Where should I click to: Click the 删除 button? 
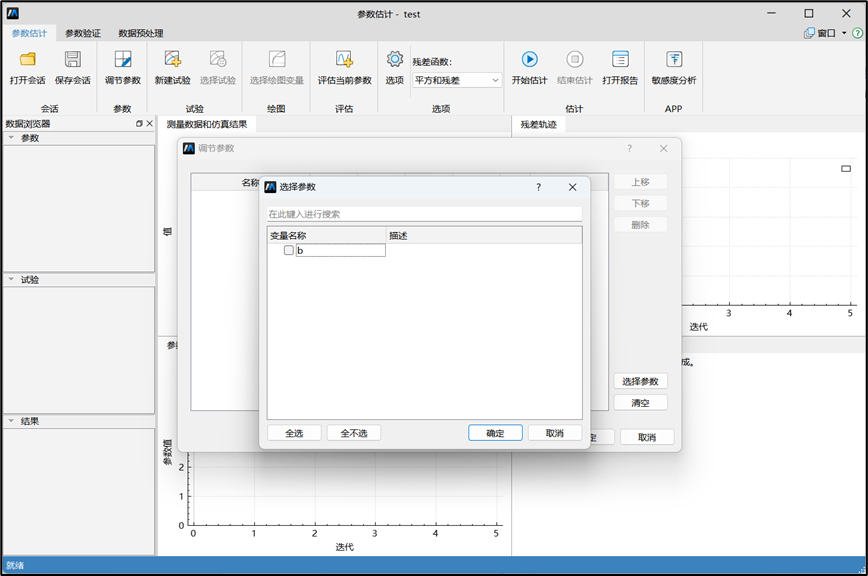coord(640,225)
